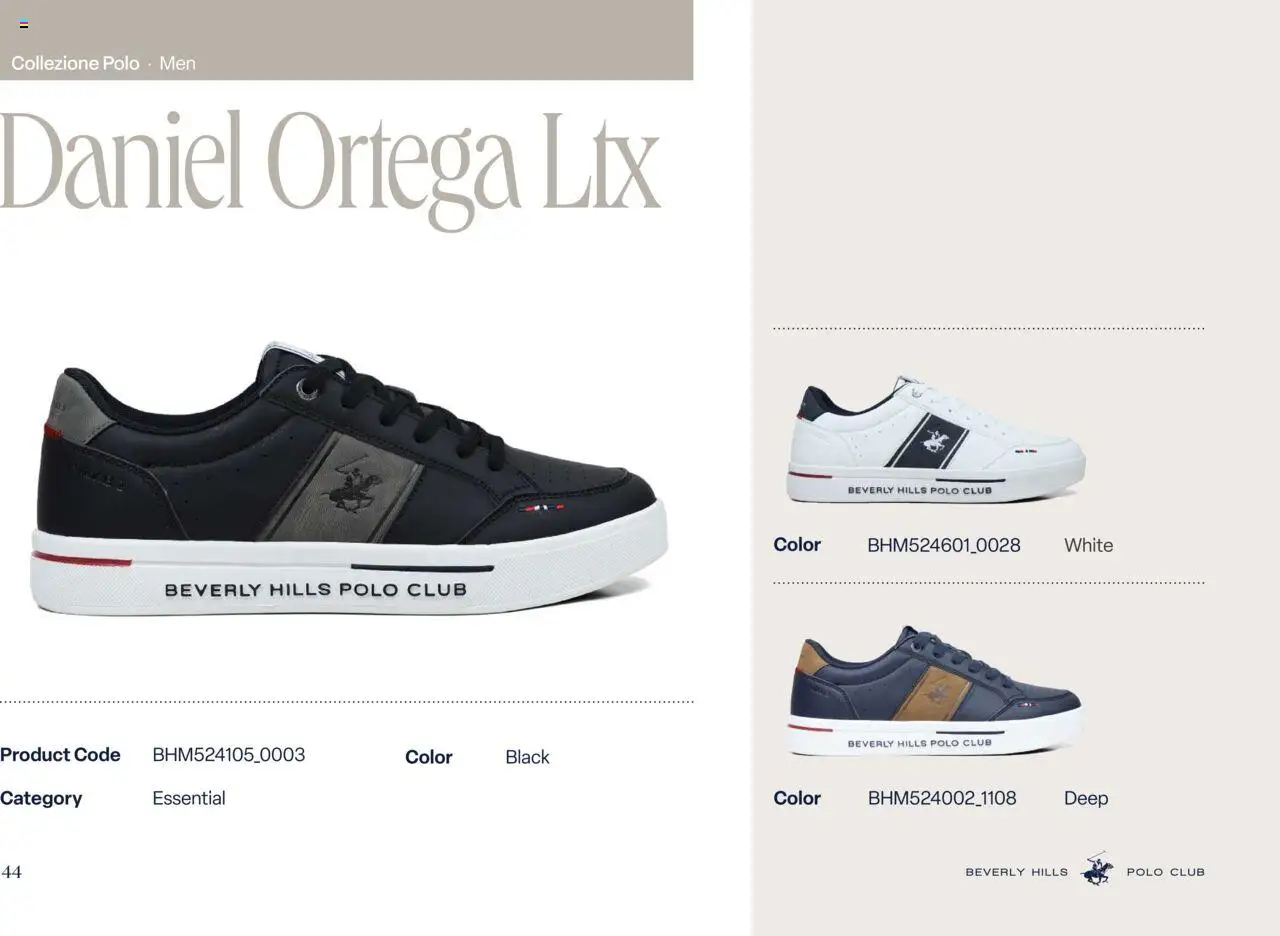Click the Men breadcrumb label
The width and height of the screenshot is (1280, 936).
[177, 63]
